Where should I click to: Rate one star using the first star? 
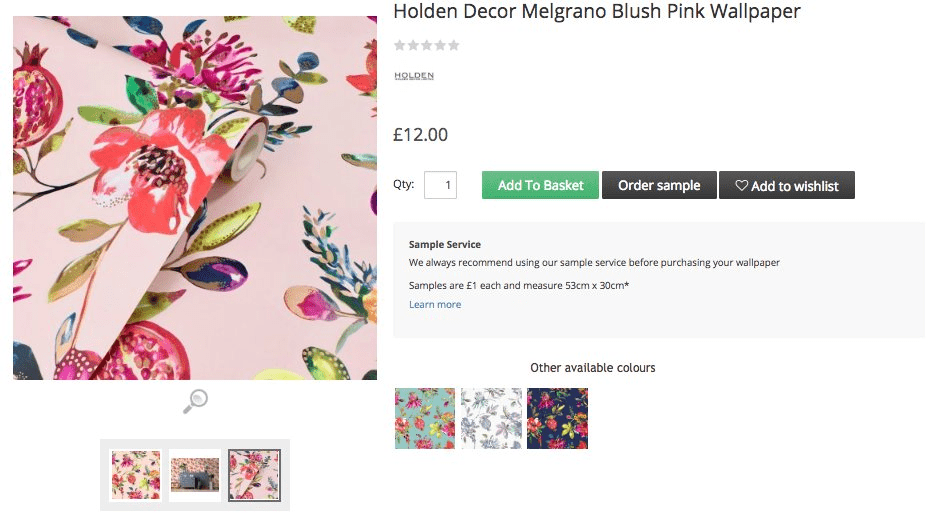point(400,45)
